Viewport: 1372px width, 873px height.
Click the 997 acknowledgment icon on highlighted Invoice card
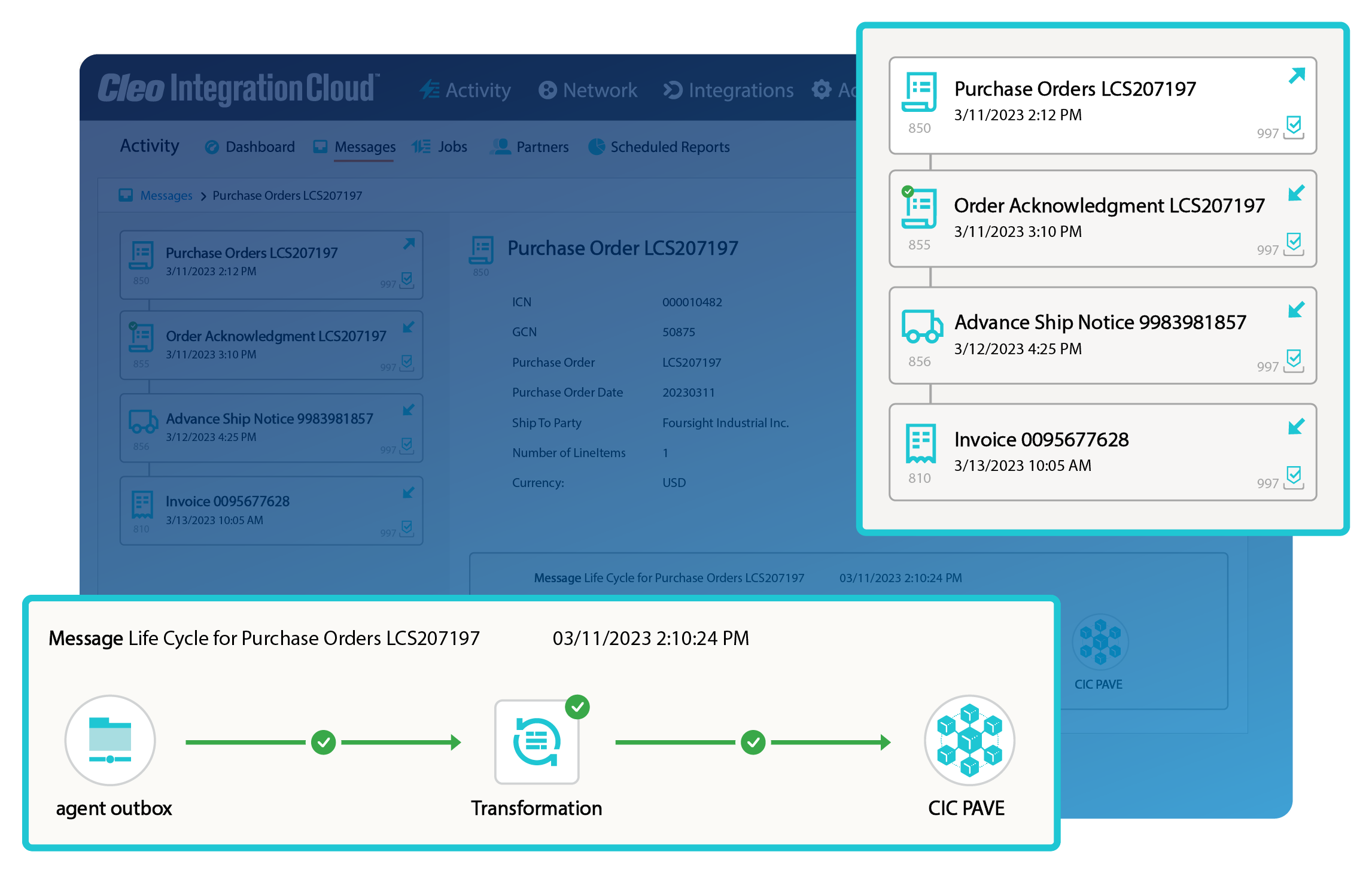pyautogui.click(x=1294, y=477)
